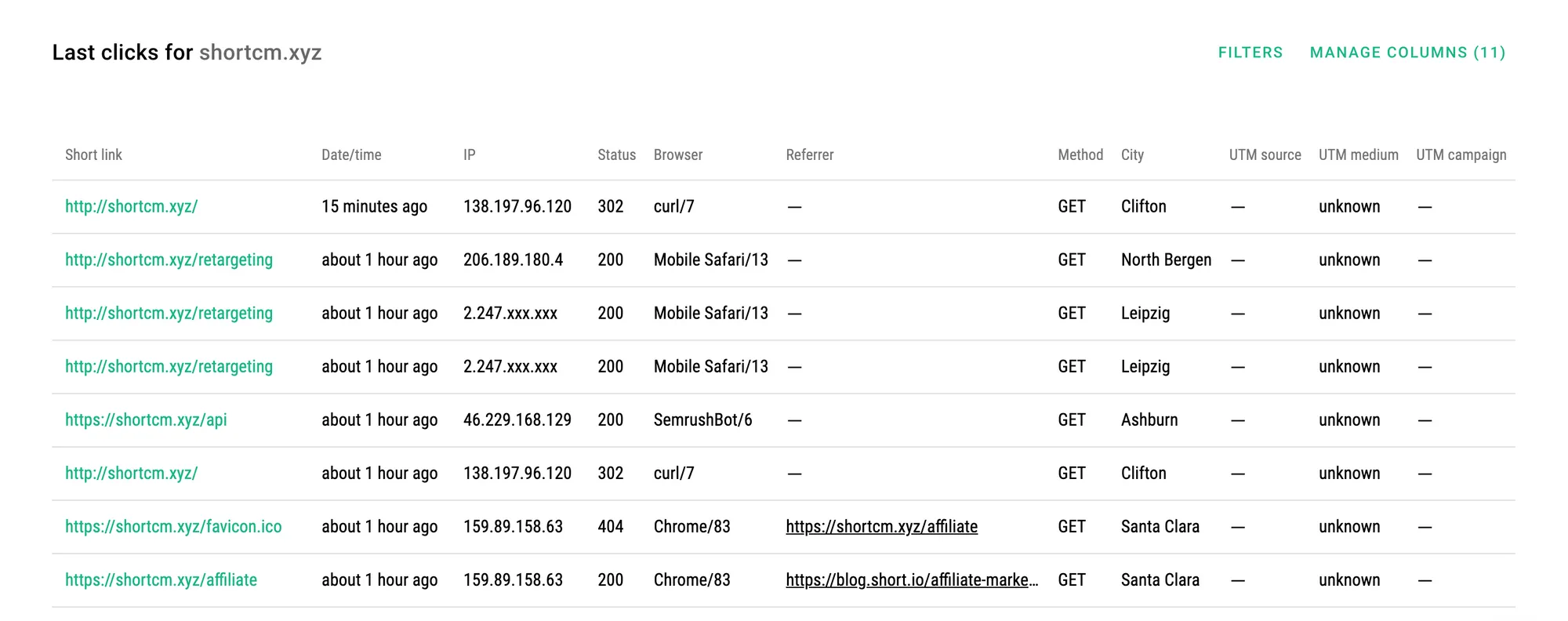The image size is (1568, 621).
Task: Open Manage Columns (11)
Action: (1407, 53)
